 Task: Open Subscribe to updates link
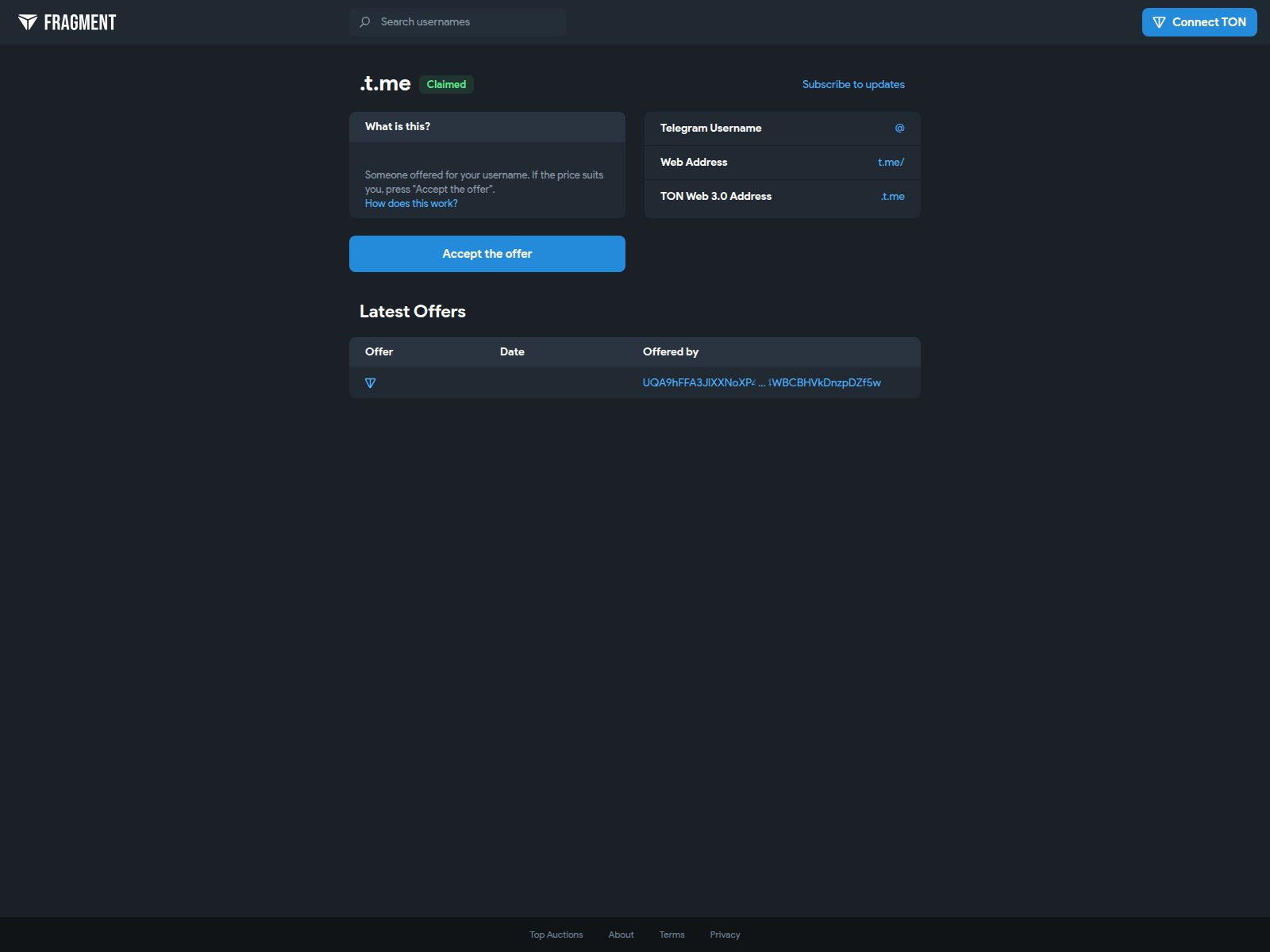853,84
